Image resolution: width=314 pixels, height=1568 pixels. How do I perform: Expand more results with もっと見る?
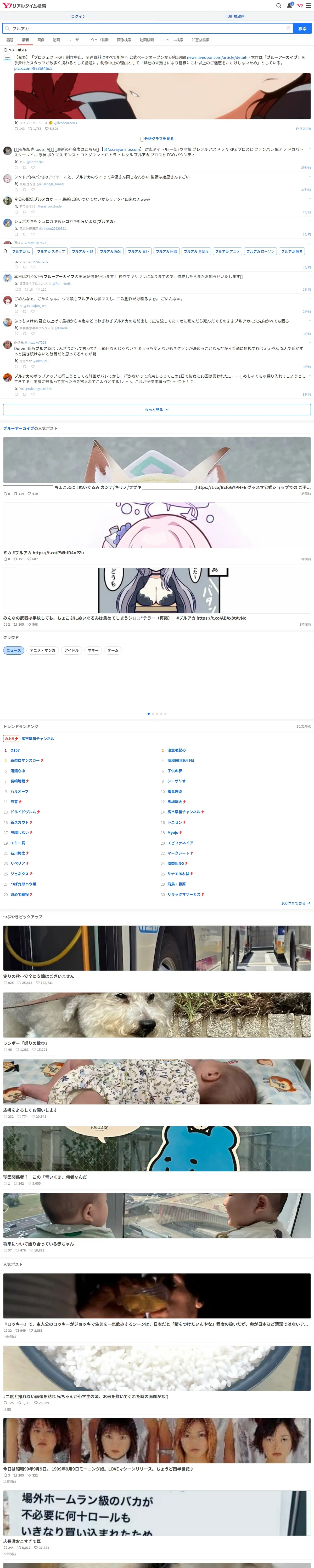point(157,410)
